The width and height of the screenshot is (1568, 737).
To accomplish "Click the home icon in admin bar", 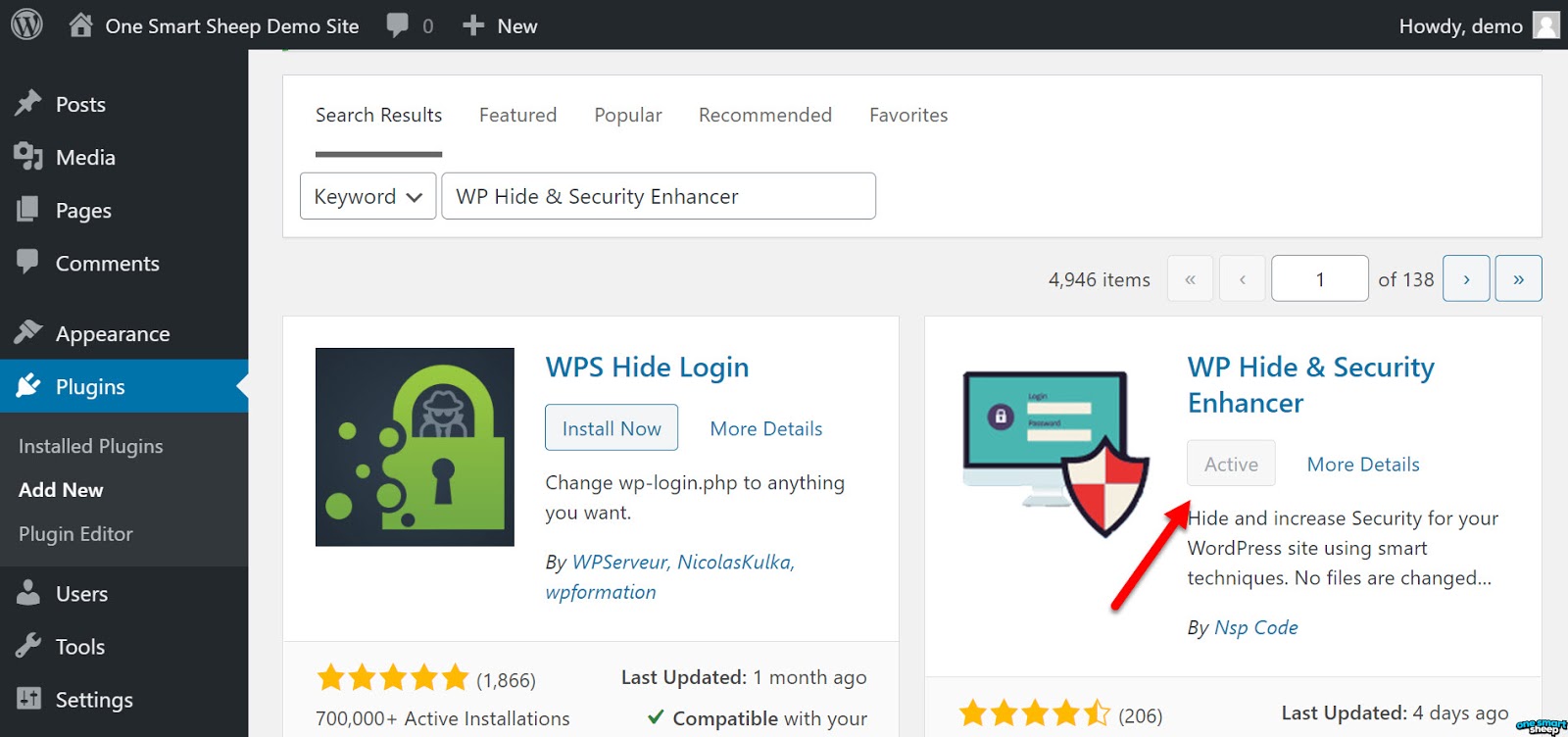I will 81,25.
